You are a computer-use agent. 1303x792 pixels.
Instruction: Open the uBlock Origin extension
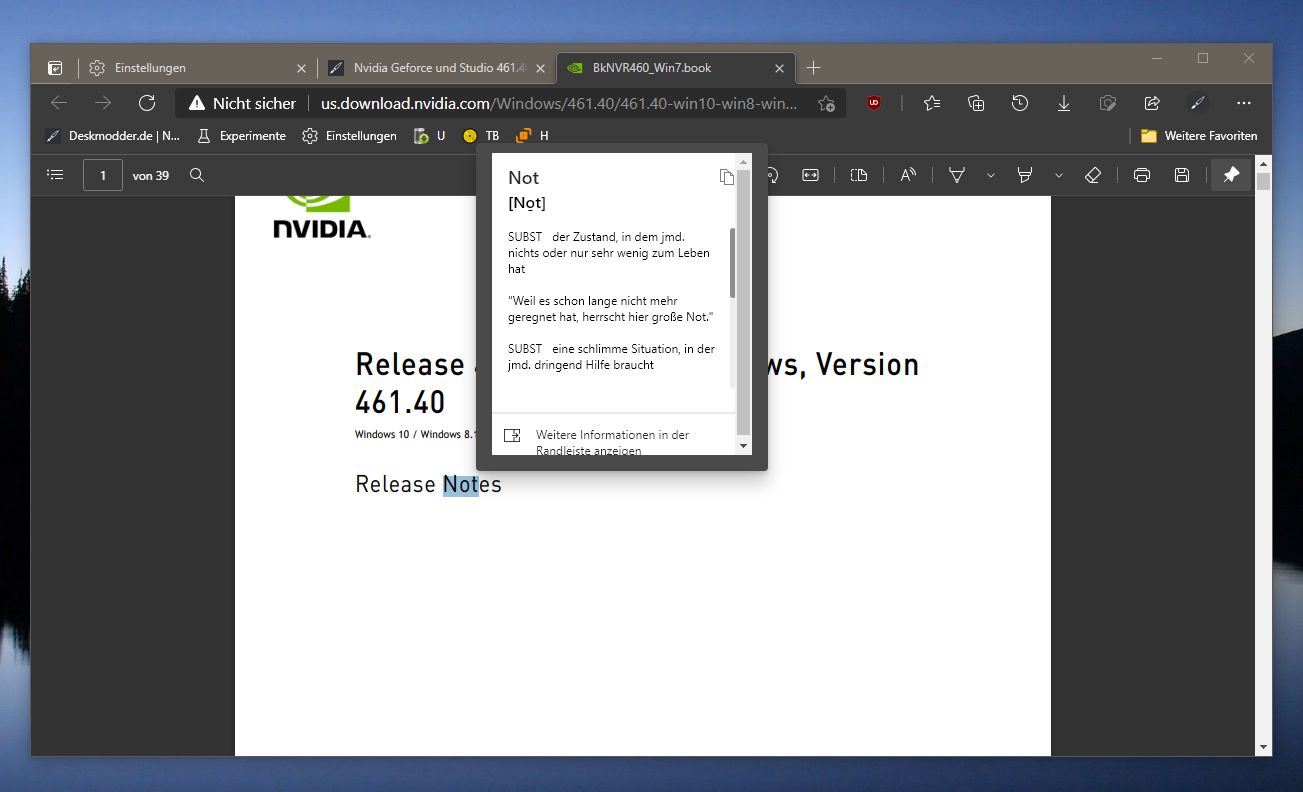[874, 102]
